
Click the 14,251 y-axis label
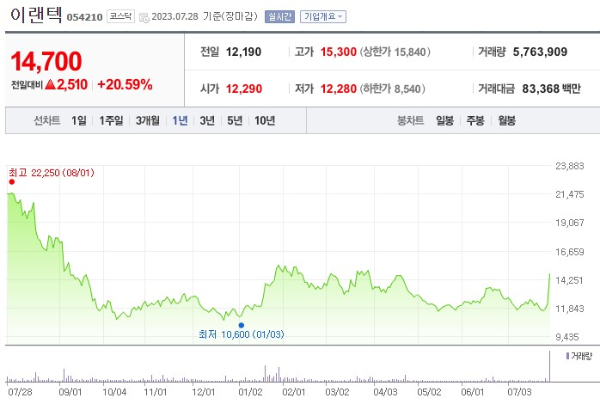point(570,280)
